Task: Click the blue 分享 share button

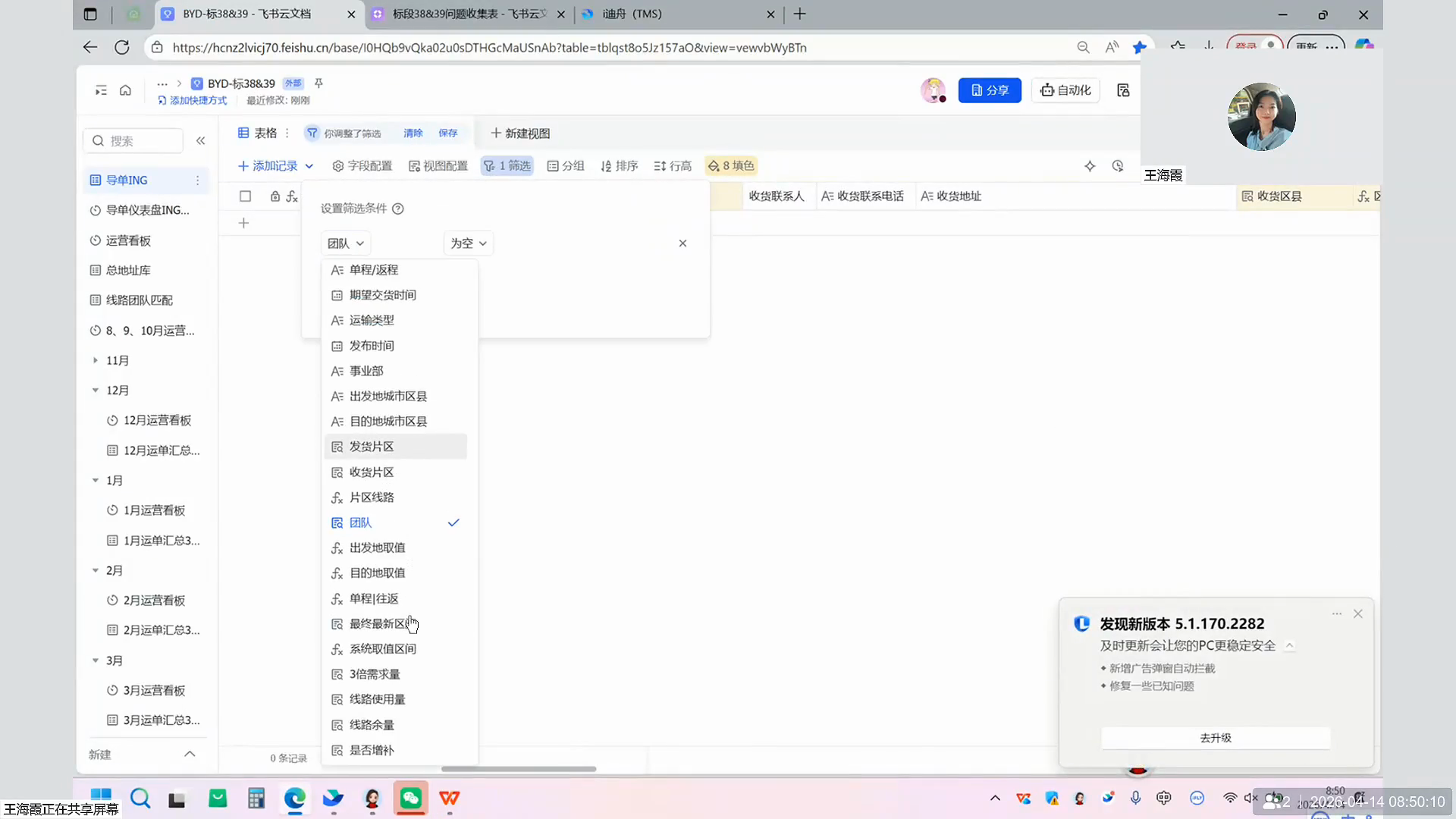Action: click(x=990, y=90)
